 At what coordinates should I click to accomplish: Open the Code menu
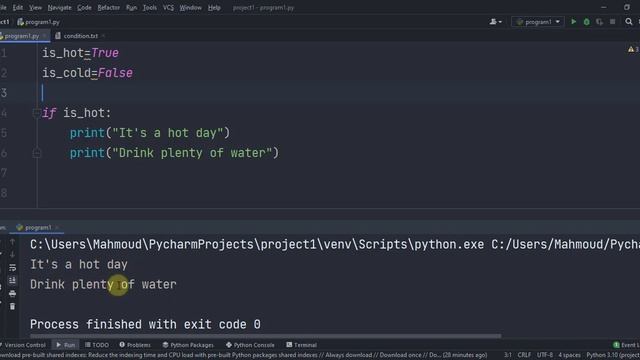click(x=84, y=7)
